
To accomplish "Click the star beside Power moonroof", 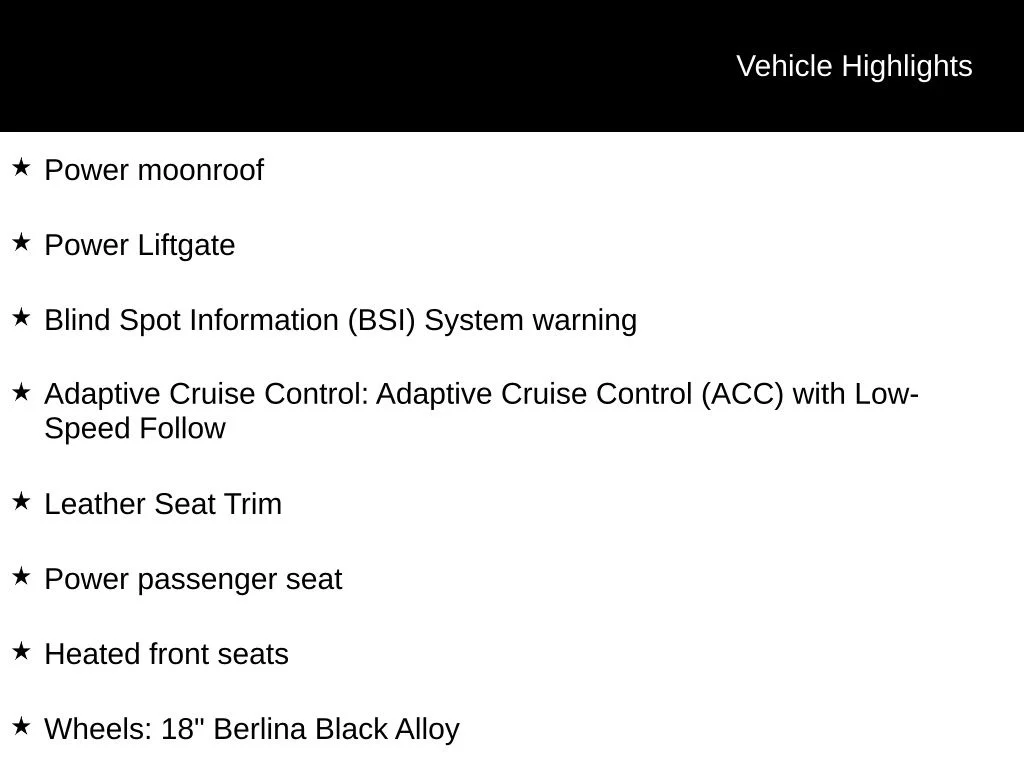I will [x=21, y=167].
